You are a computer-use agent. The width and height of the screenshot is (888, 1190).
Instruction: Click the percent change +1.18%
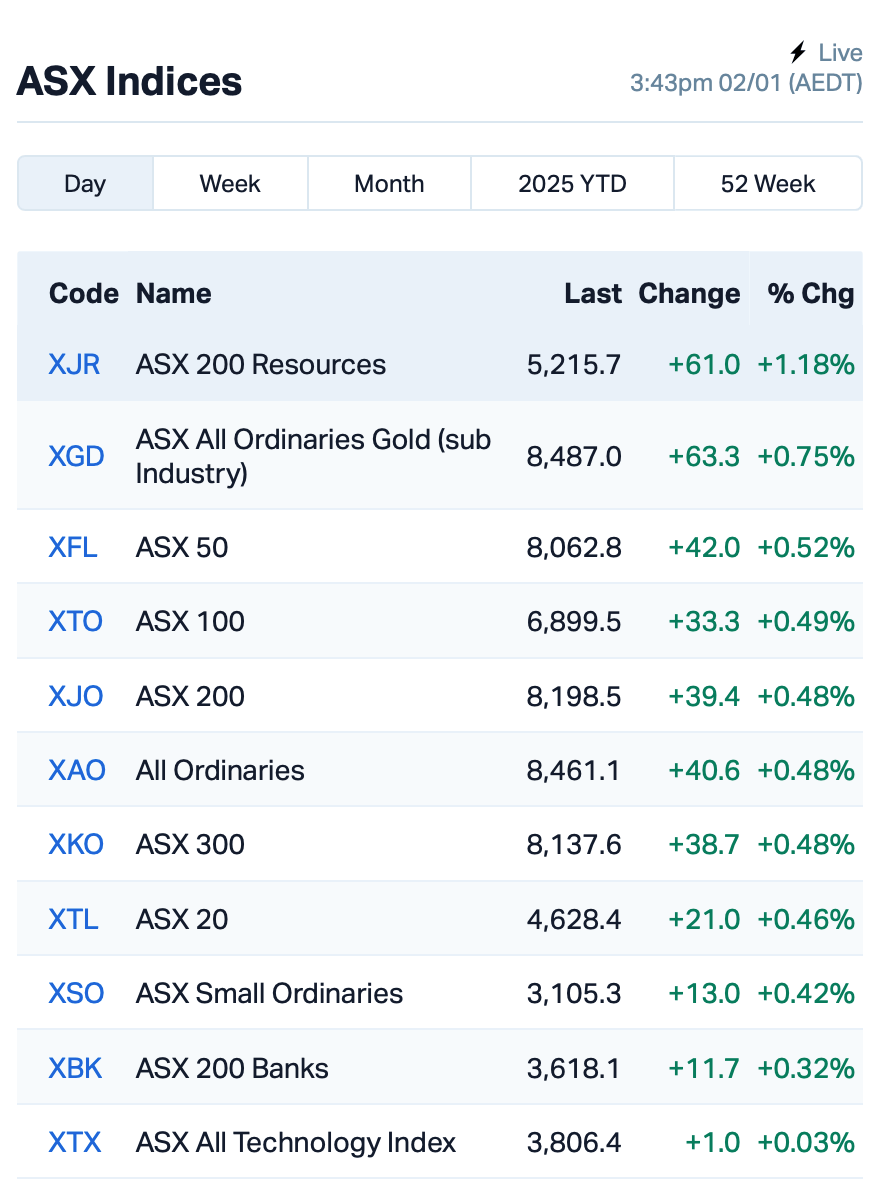click(806, 364)
